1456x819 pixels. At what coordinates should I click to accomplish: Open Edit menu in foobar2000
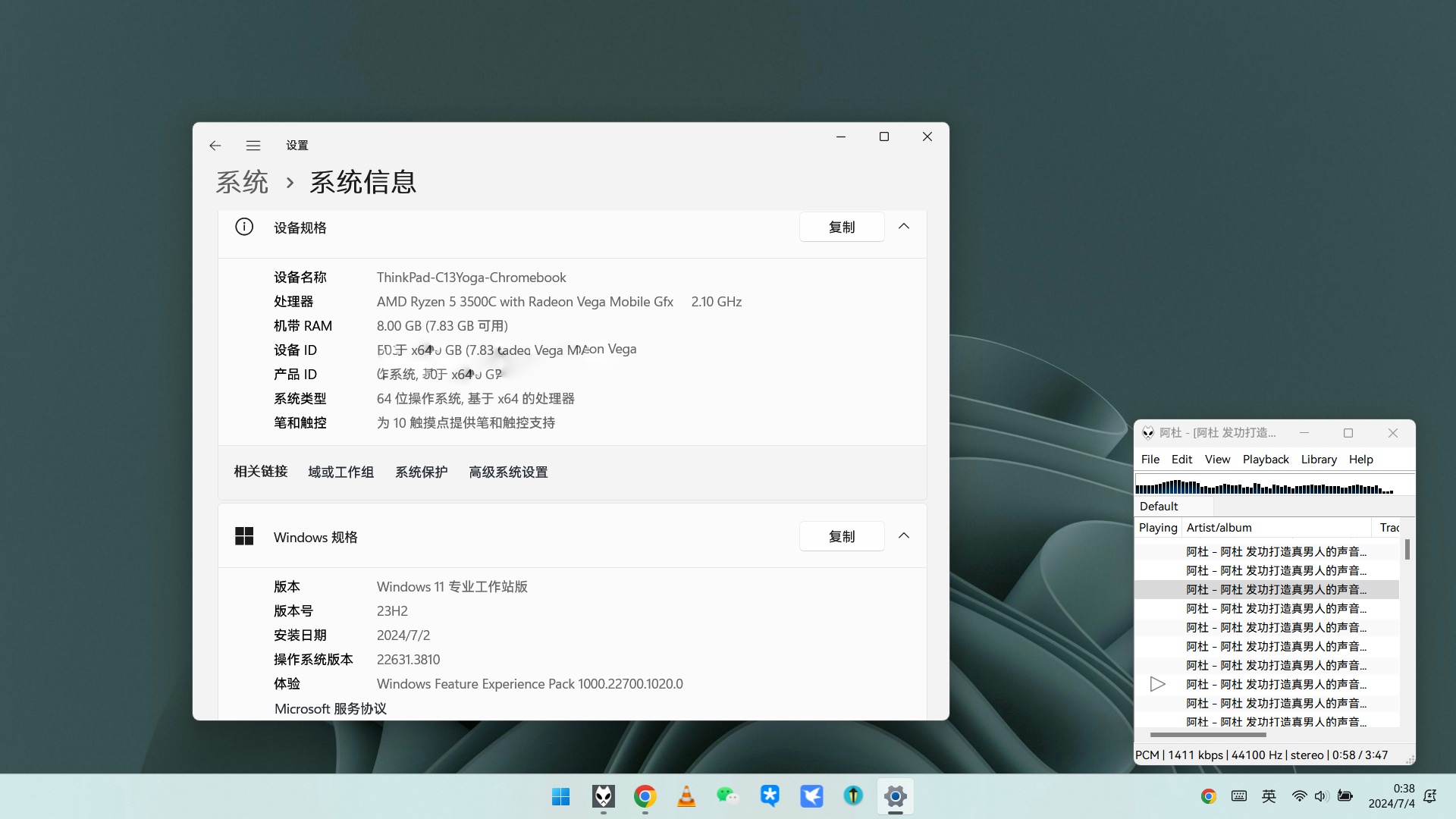pyautogui.click(x=1181, y=460)
